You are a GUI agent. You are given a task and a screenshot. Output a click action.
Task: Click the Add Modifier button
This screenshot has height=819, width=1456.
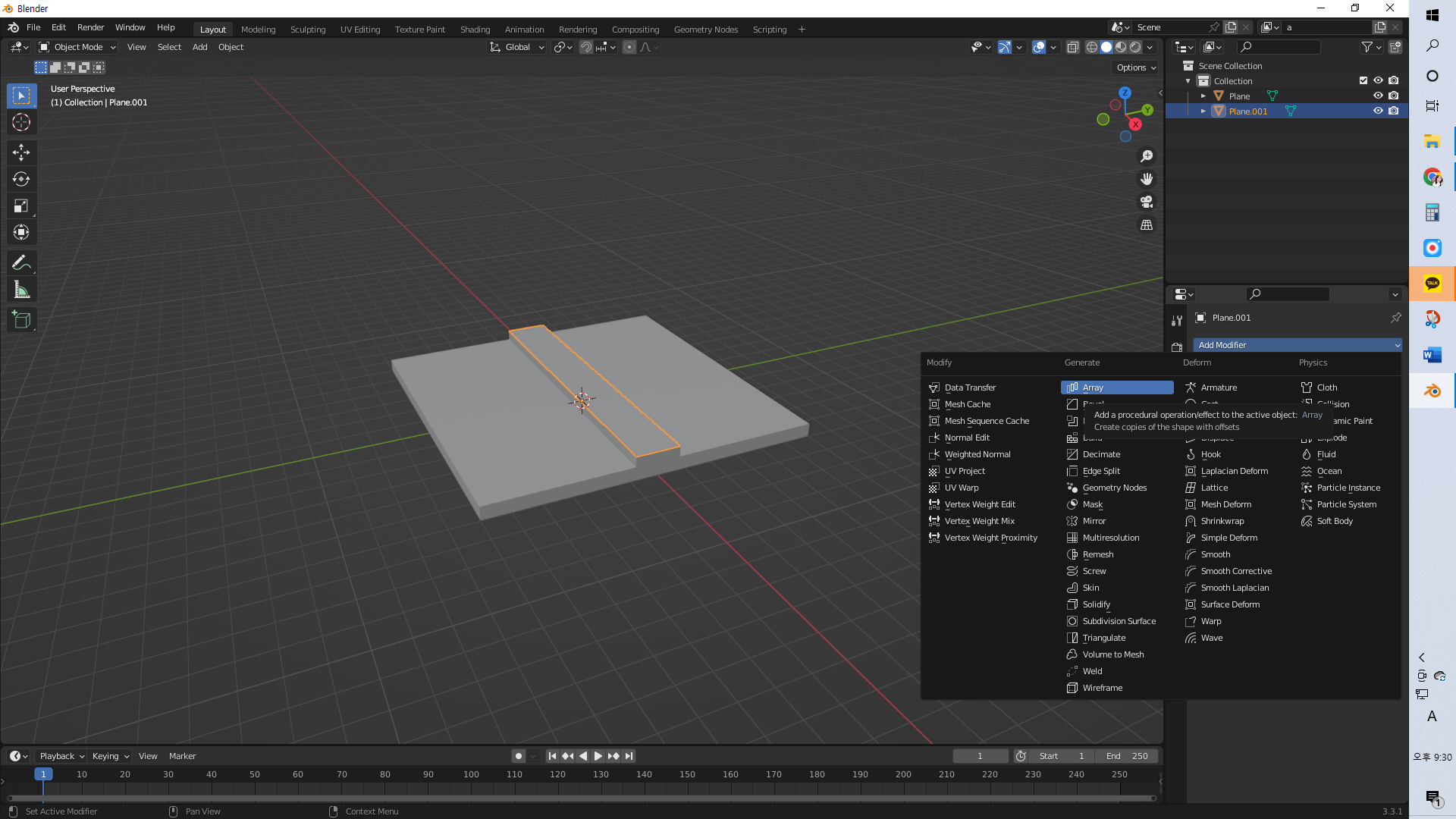coord(1297,345)
